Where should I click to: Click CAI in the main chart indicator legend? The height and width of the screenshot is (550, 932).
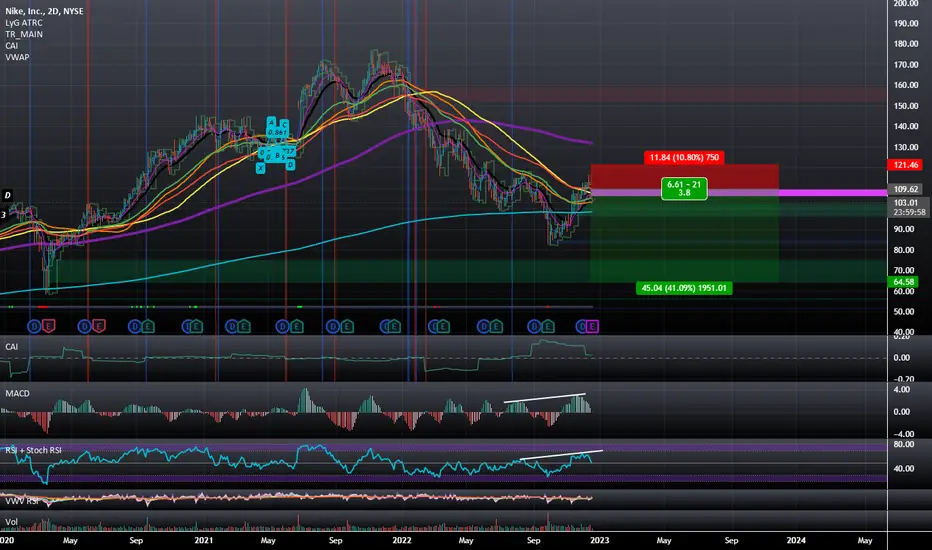pyautogui.click(x=11, y=46)
